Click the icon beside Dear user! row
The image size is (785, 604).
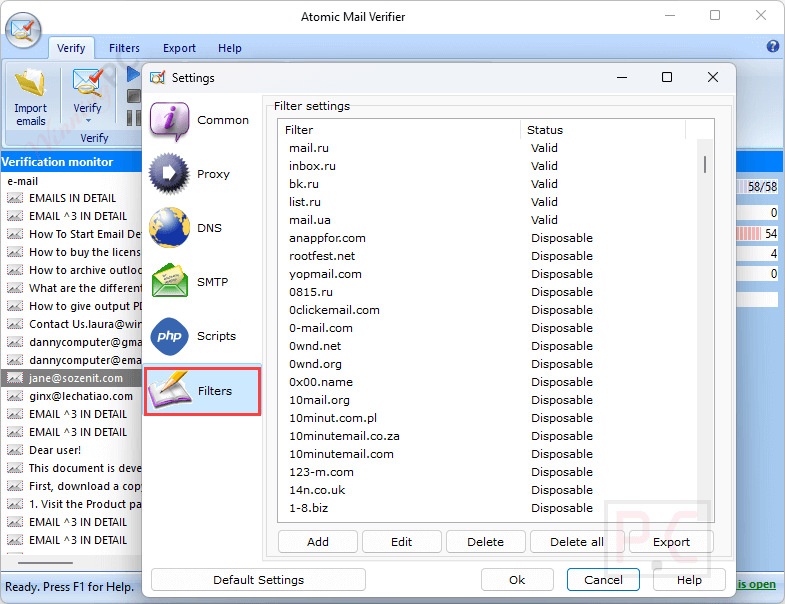tap(15, 450)
